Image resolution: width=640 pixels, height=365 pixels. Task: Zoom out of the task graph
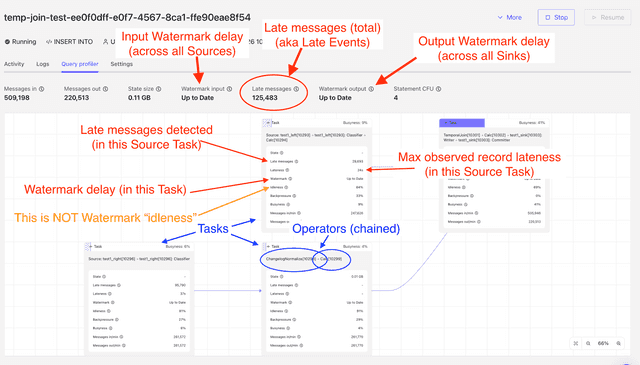click(588, 343)
